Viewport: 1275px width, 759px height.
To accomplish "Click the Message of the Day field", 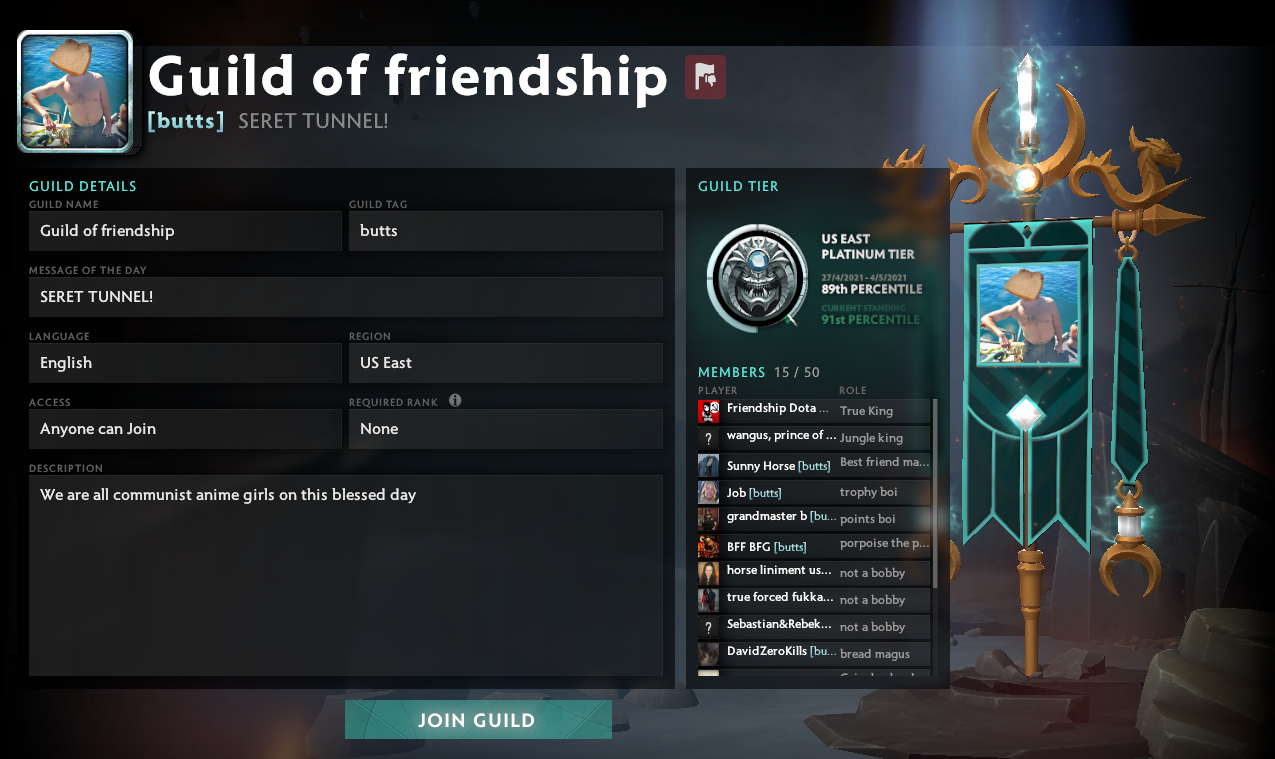I will tap(346, 297).
